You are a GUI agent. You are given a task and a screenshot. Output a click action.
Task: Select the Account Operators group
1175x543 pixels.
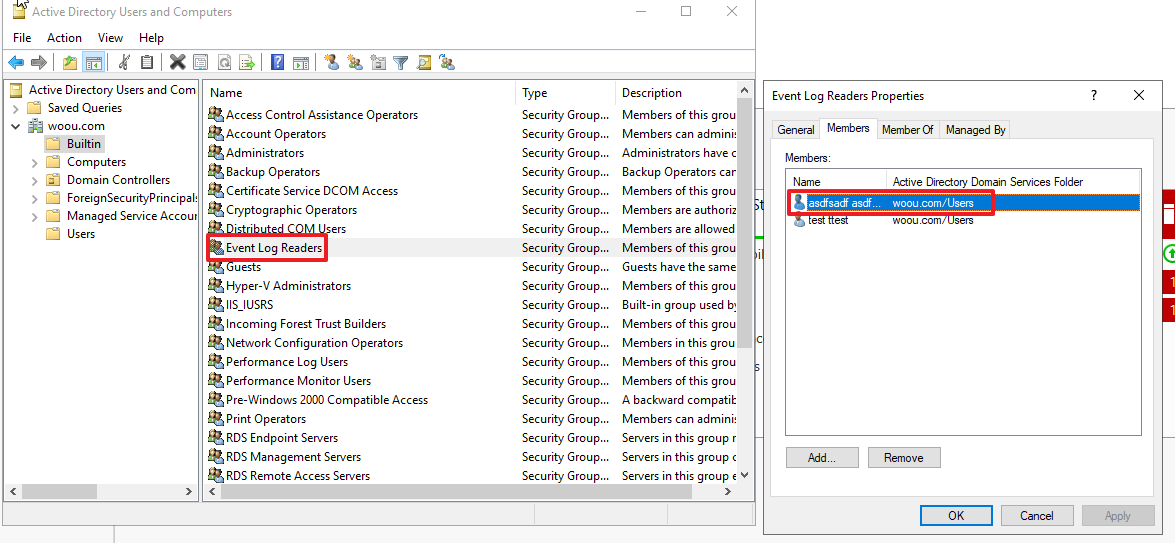coord(276,134)
